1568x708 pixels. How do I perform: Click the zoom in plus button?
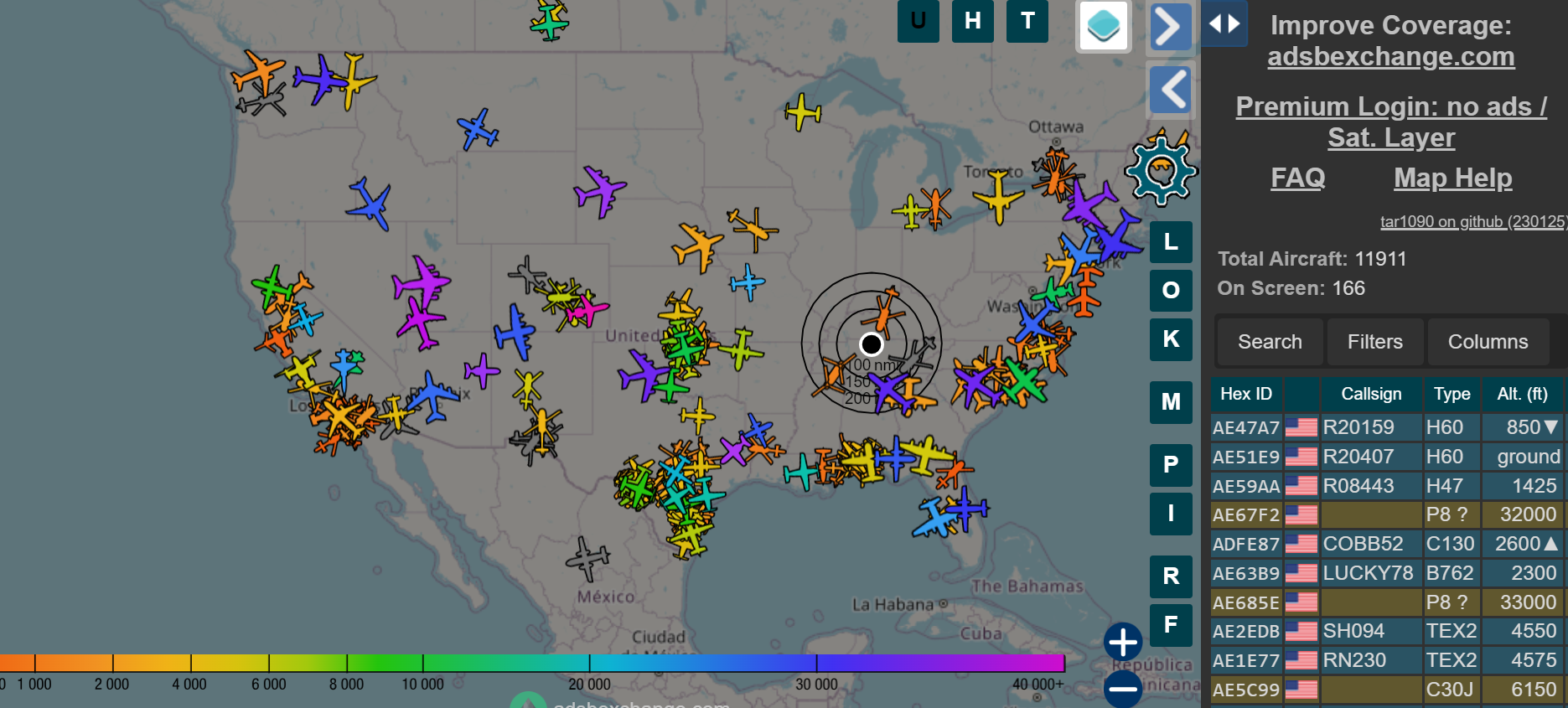(x=1123, y=642)
